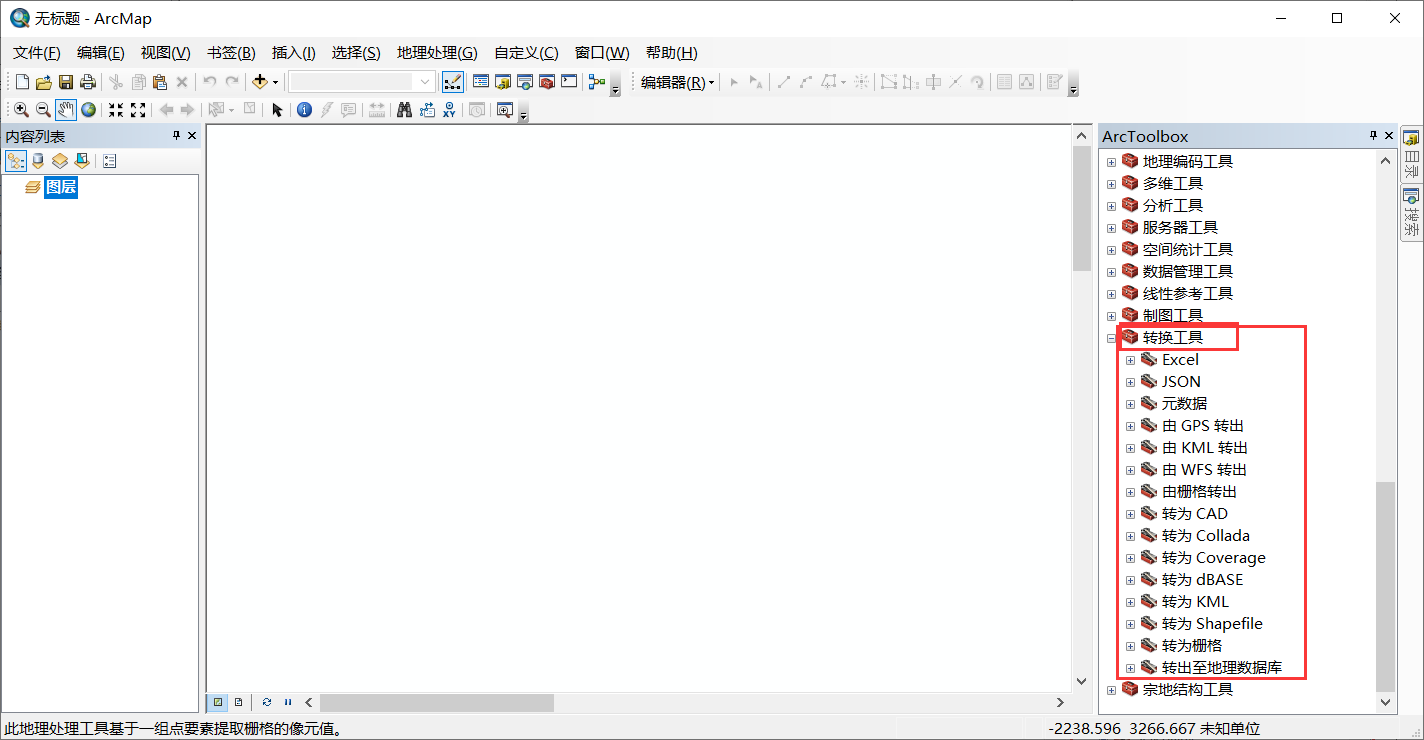Expand the 转为 CAD toolset
Viewport: 1424px width, 740px height.
1130,514
